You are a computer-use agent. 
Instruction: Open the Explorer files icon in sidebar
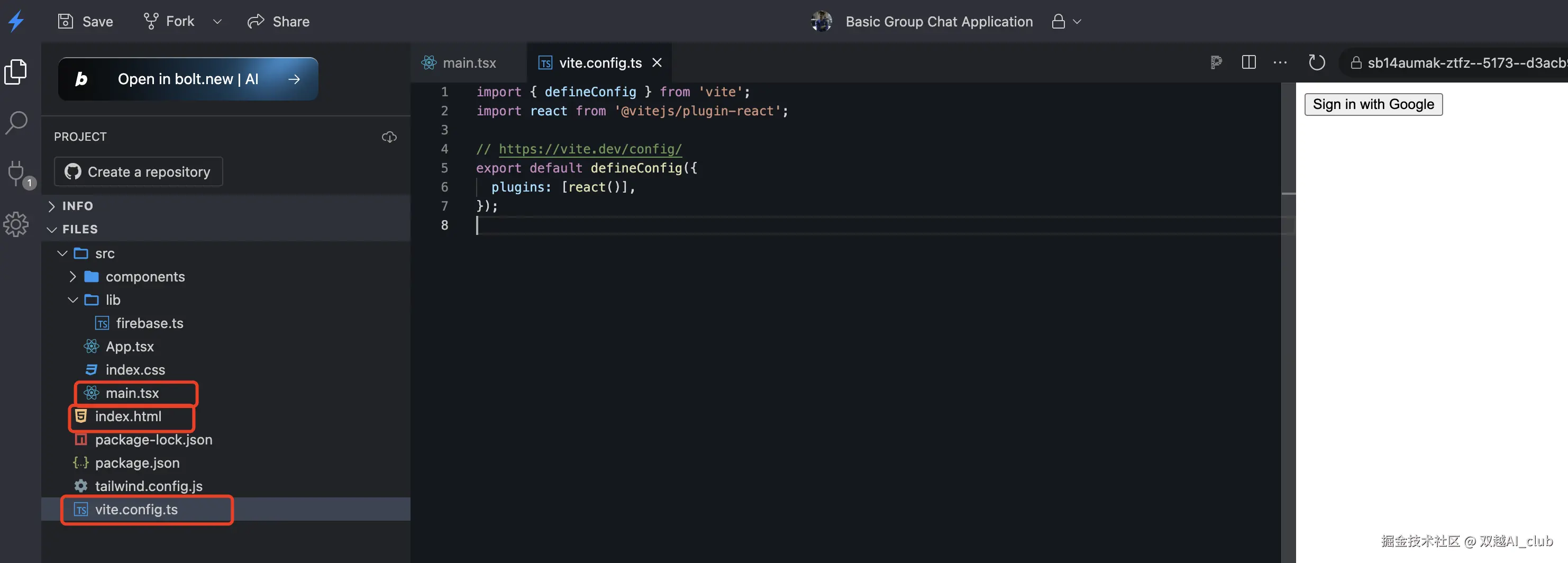tap(16, 72)
